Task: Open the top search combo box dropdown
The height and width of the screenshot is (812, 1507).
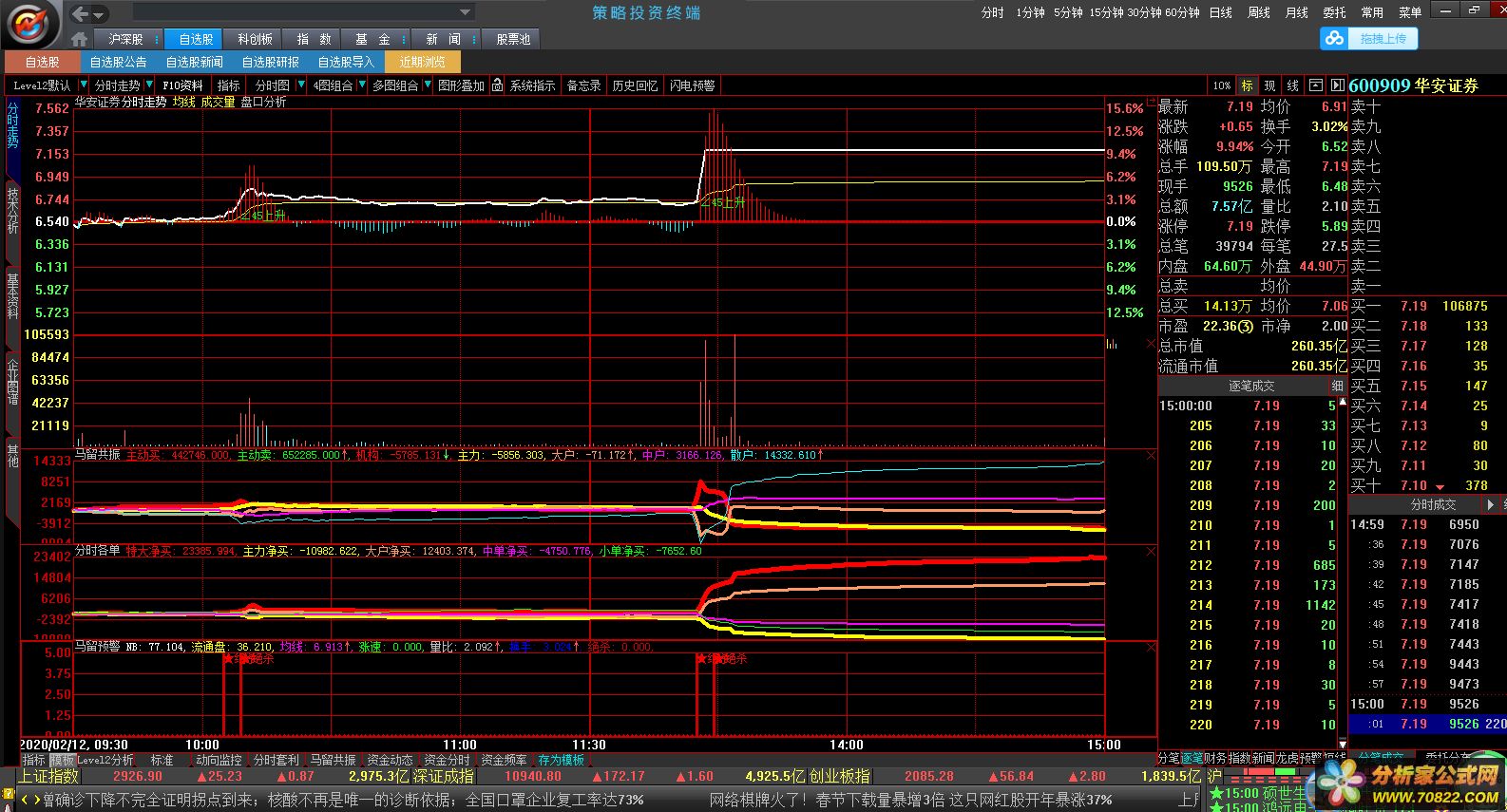Action: tap(465, 12)
